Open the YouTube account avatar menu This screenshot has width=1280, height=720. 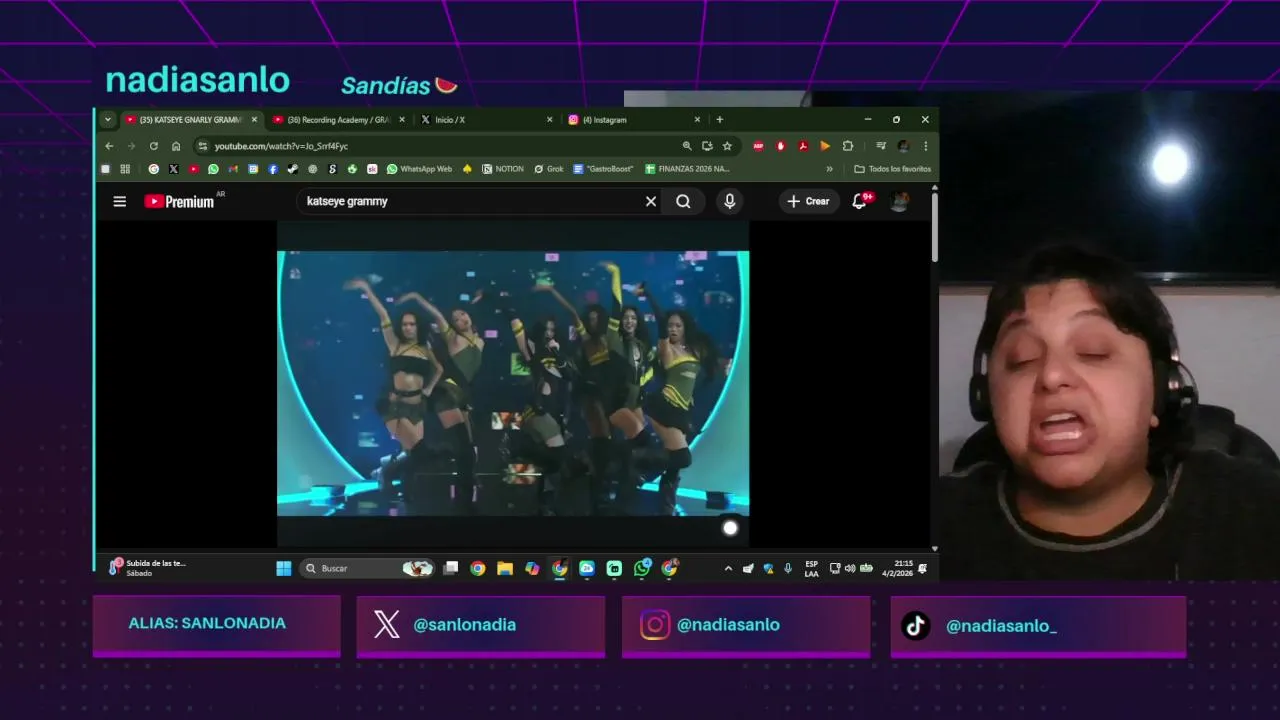900,201
